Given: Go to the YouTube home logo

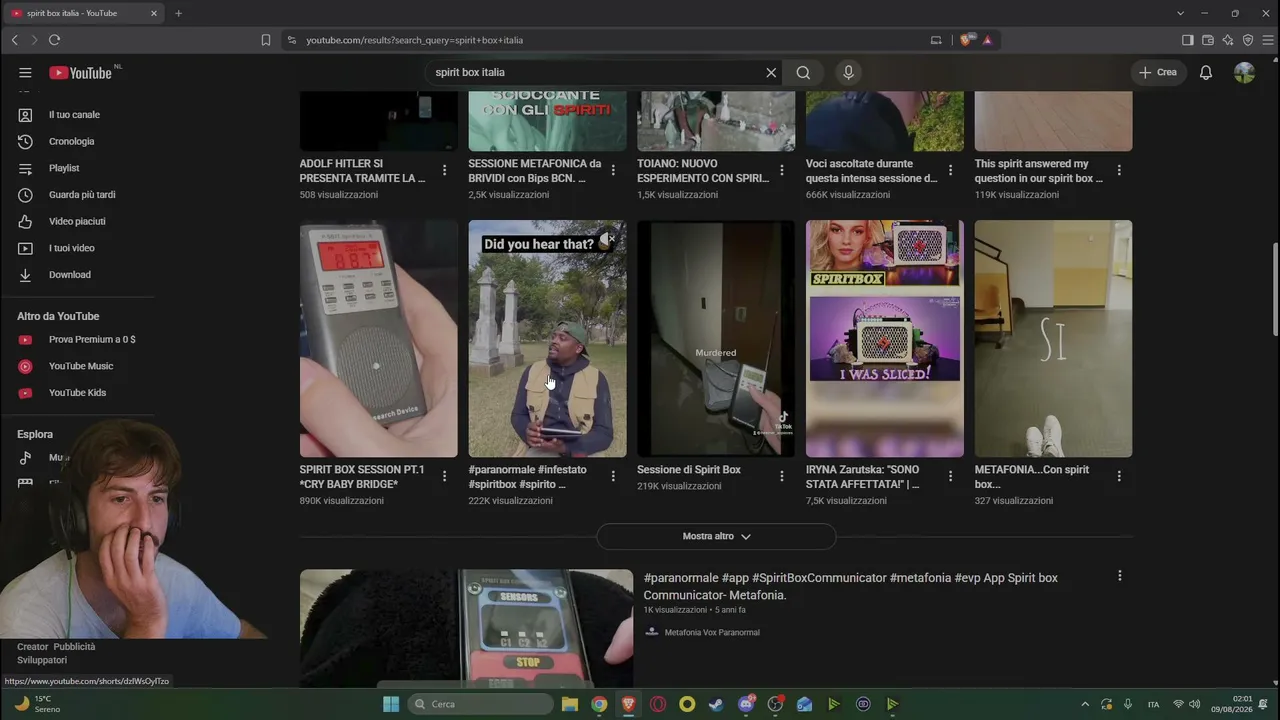Looking at the screenshot, I should (80, 72).
